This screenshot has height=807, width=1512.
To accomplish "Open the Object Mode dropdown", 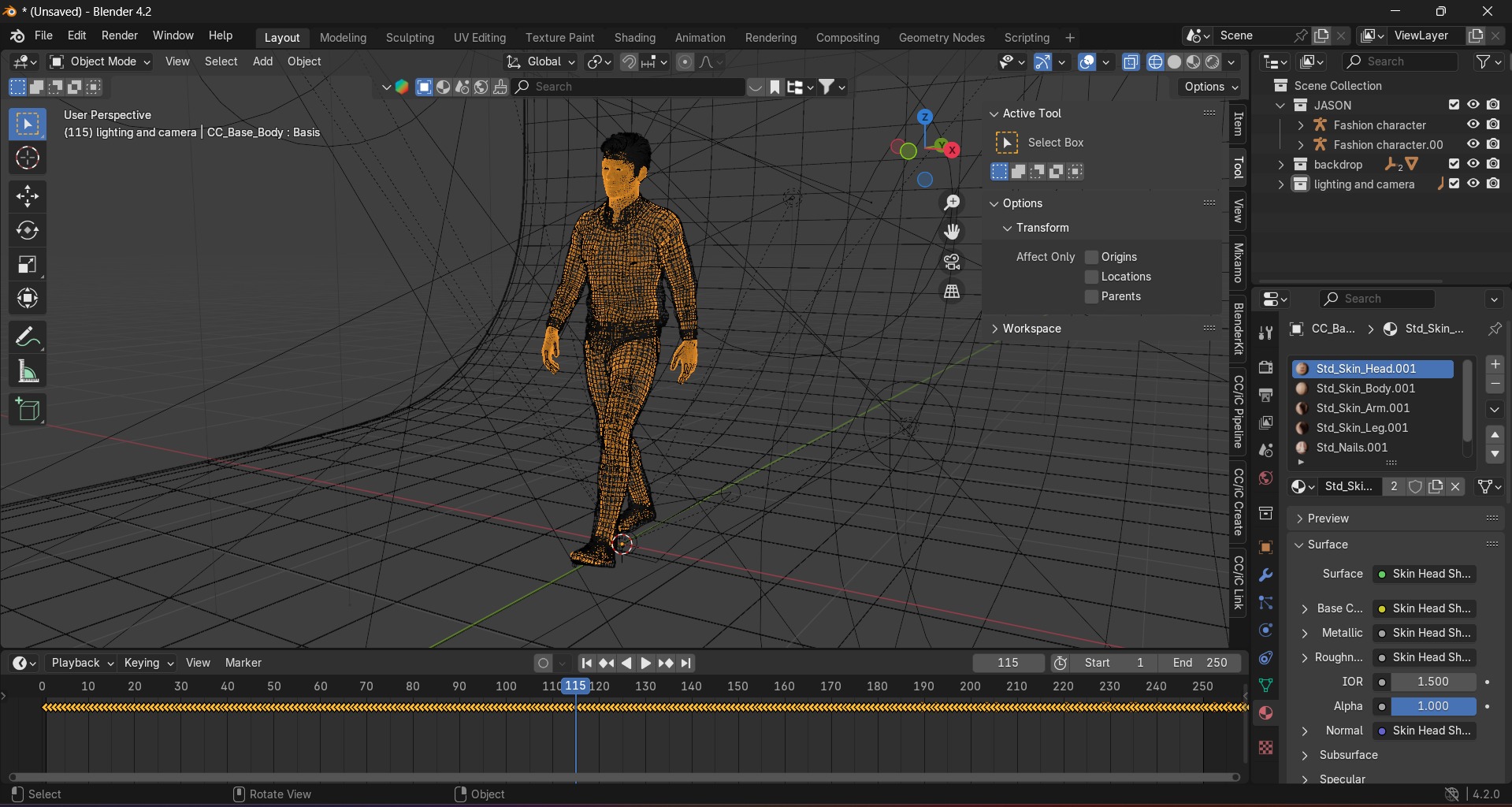I will [x=100, y=61].
